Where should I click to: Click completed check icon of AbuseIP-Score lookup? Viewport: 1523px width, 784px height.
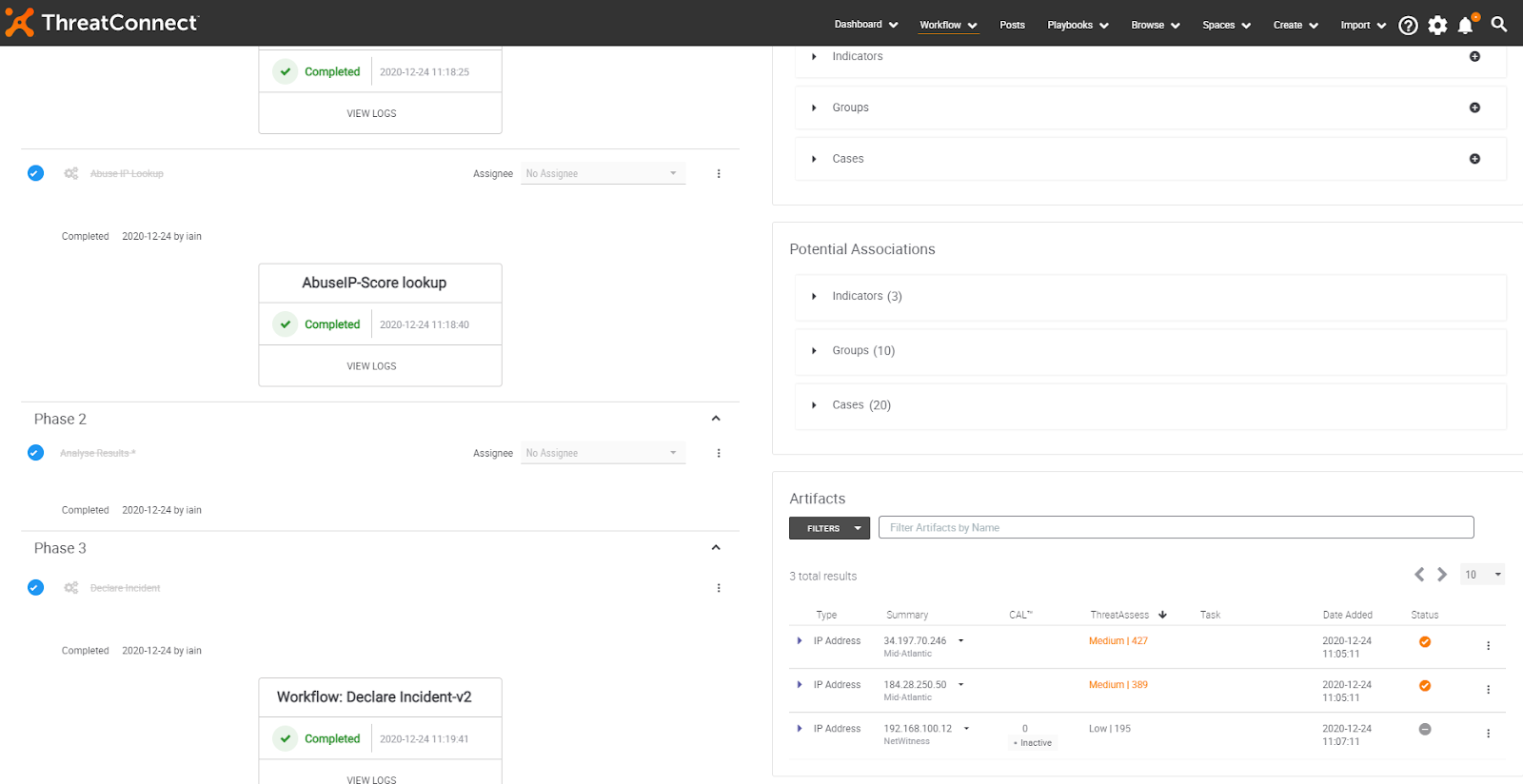coord(286,324)
